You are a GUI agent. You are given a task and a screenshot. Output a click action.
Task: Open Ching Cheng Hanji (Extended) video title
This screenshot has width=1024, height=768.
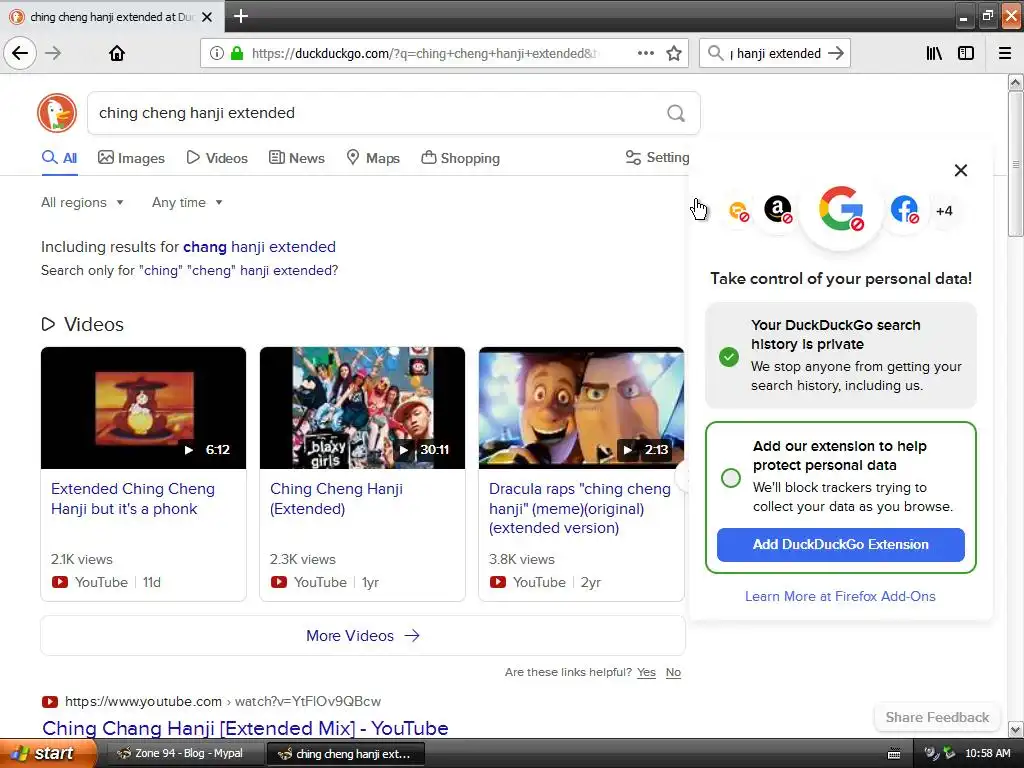(336, 499)
